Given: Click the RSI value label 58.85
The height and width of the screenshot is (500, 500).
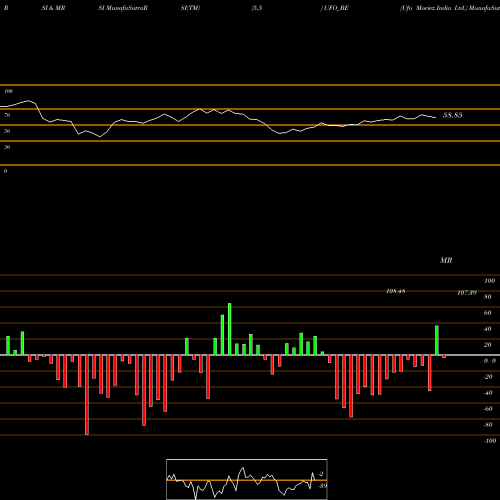Looking at the screenshot, I should click(x=452, y=115).
